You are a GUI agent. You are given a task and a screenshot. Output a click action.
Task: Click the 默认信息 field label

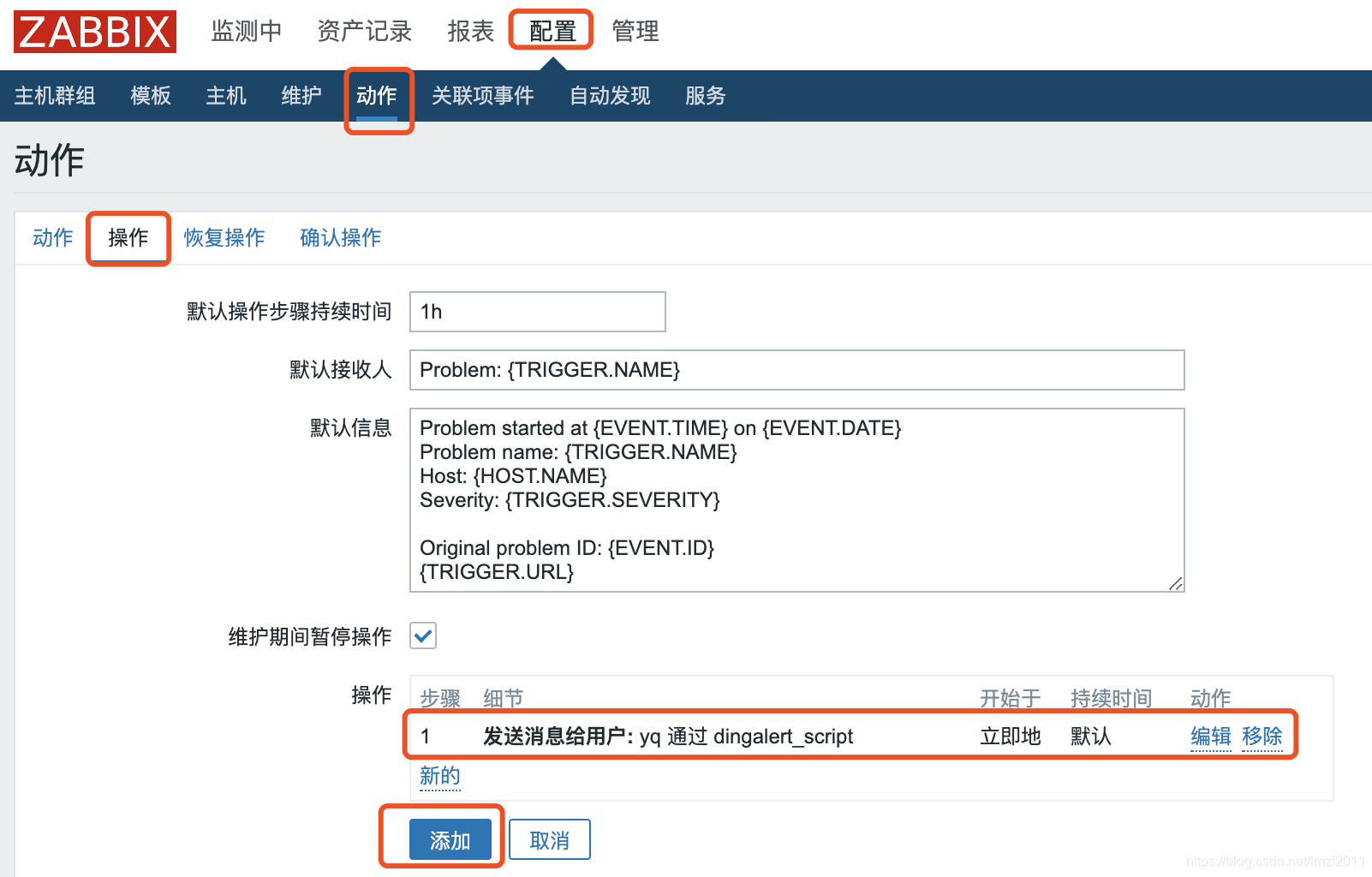click(351, 427)
